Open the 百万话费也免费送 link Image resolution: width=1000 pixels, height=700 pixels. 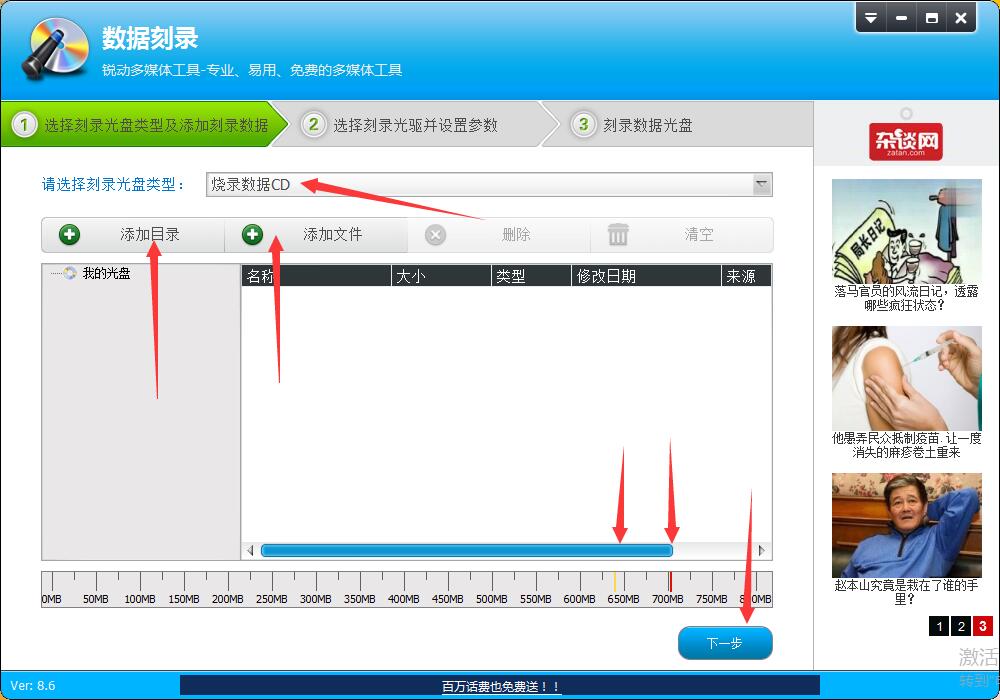(x=501, y=687)
